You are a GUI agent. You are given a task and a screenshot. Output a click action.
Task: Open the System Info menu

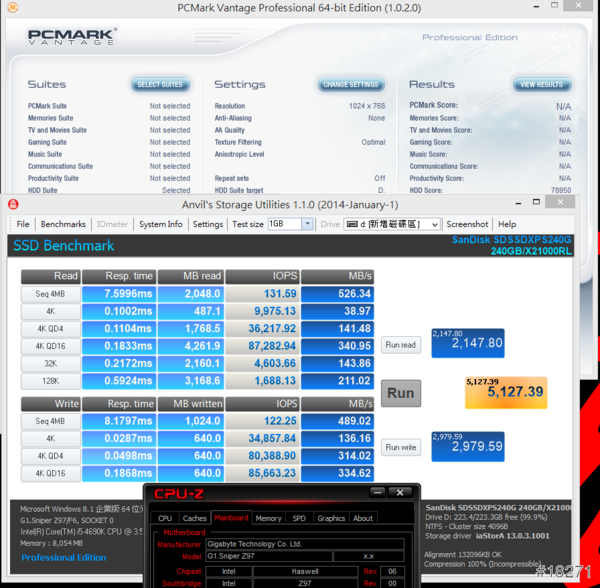pyautogui.click(x=161, y=224)
